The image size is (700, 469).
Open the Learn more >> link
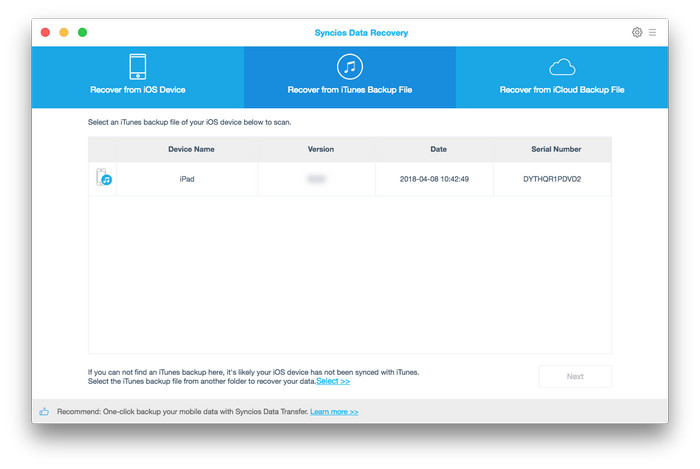click(x=334, y=411)
